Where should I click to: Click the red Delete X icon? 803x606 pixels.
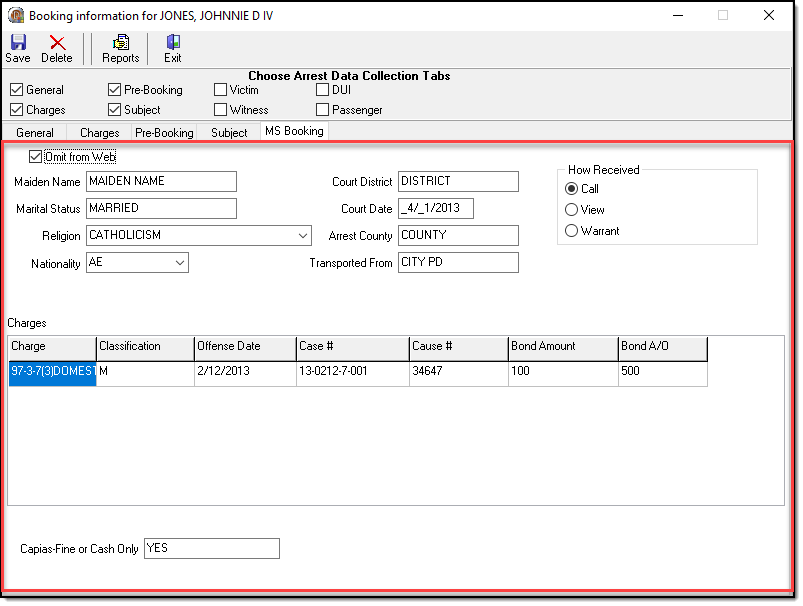[x=57, y=42]
